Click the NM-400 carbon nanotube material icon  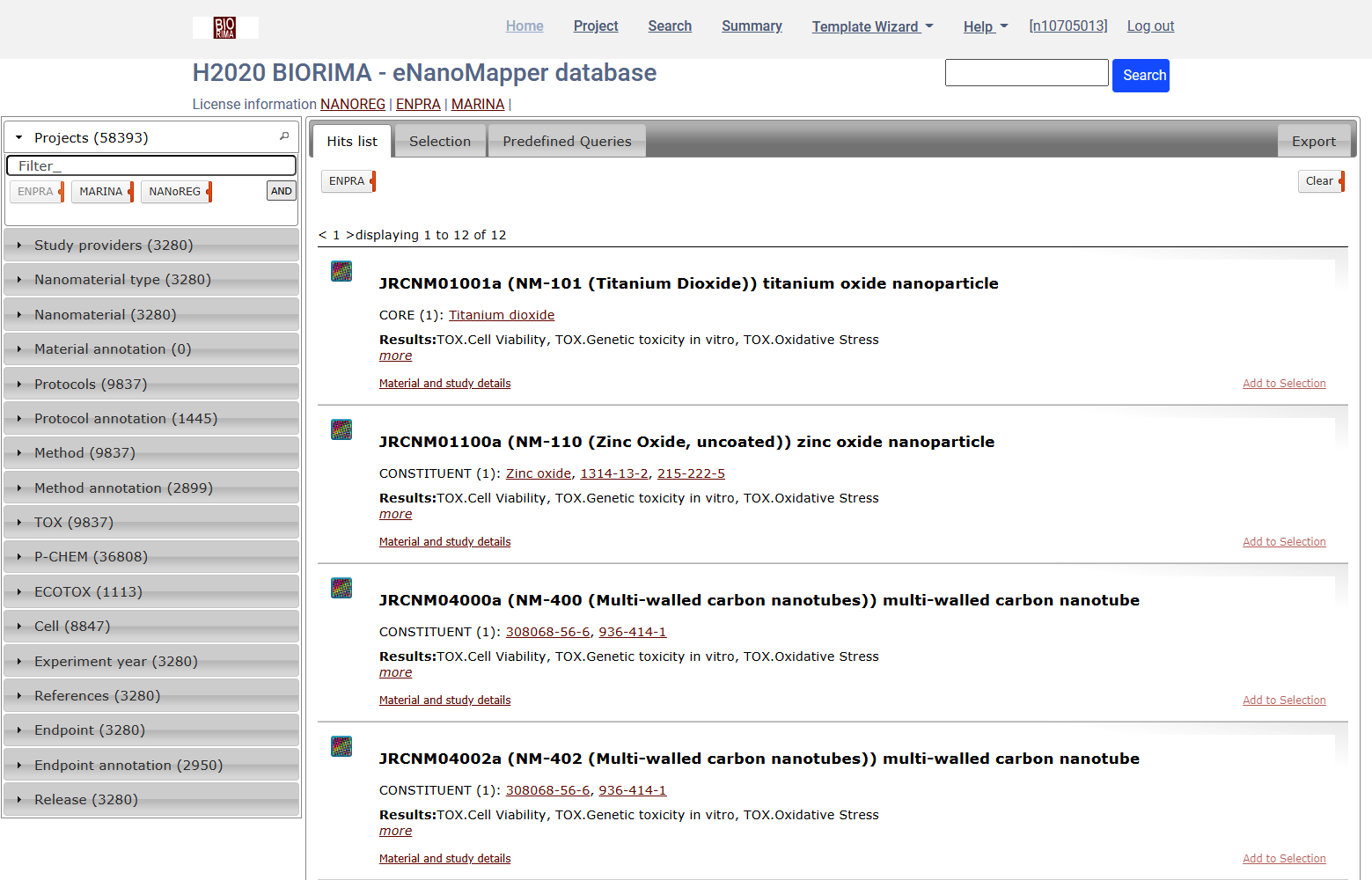(341, 588)
